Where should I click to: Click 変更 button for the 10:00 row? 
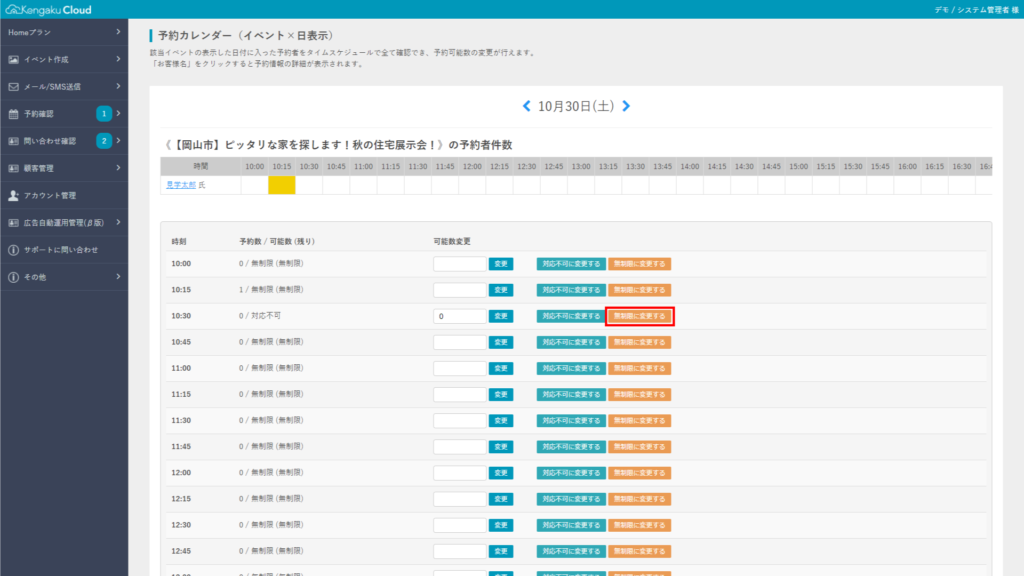[501, 264]
